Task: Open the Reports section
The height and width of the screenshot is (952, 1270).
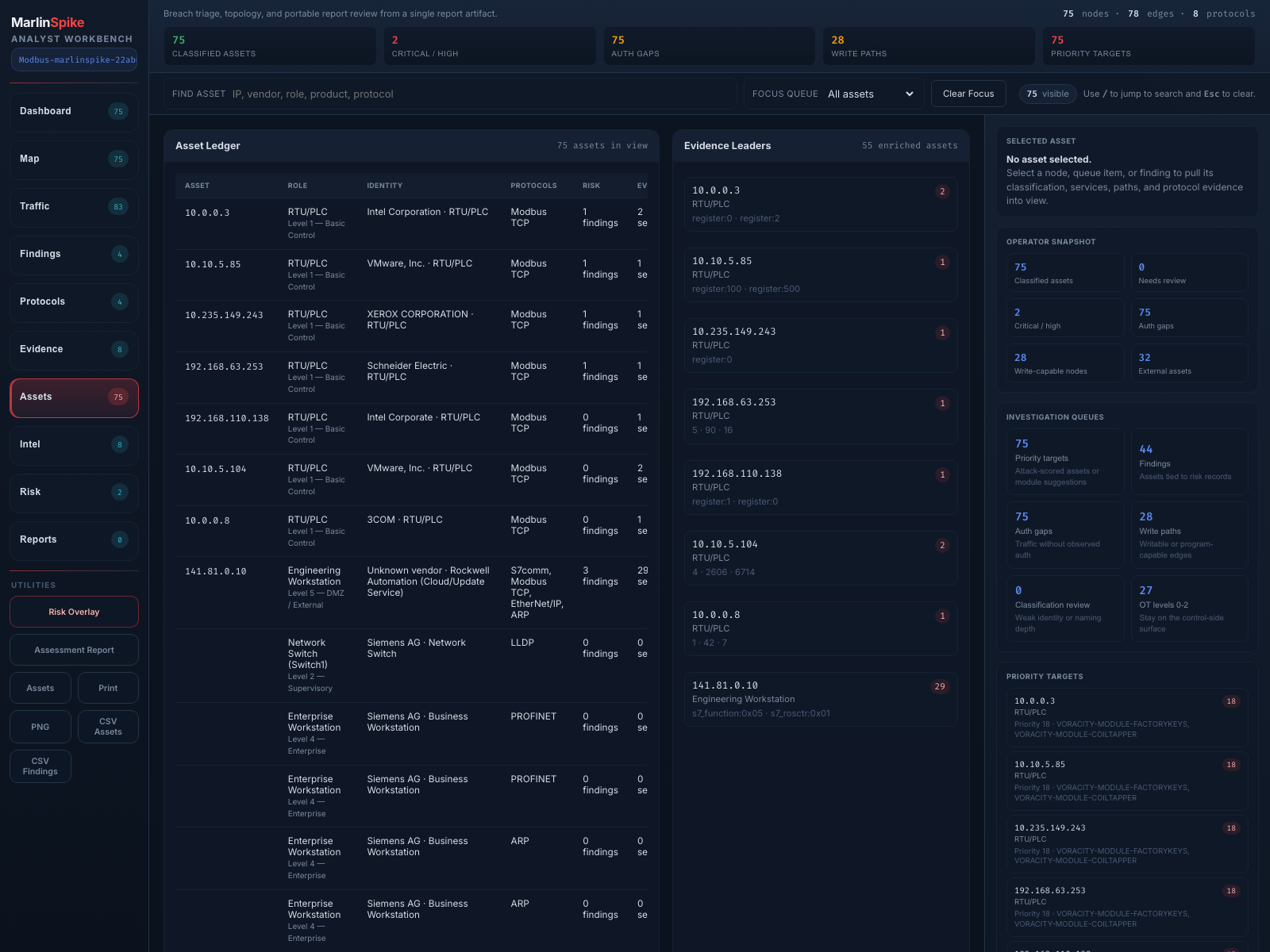Action: pyautogui.click(x=74, y=540)
